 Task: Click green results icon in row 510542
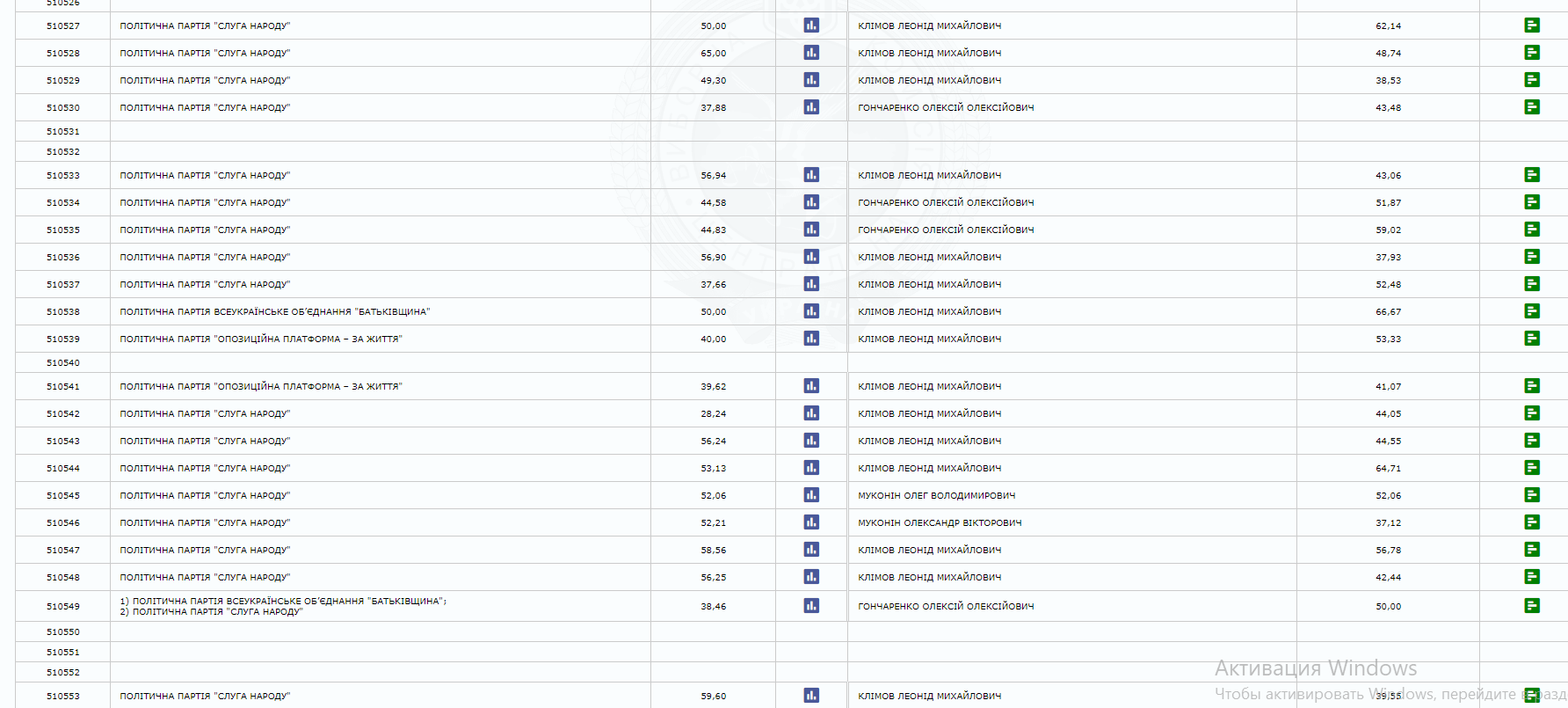1532,413
